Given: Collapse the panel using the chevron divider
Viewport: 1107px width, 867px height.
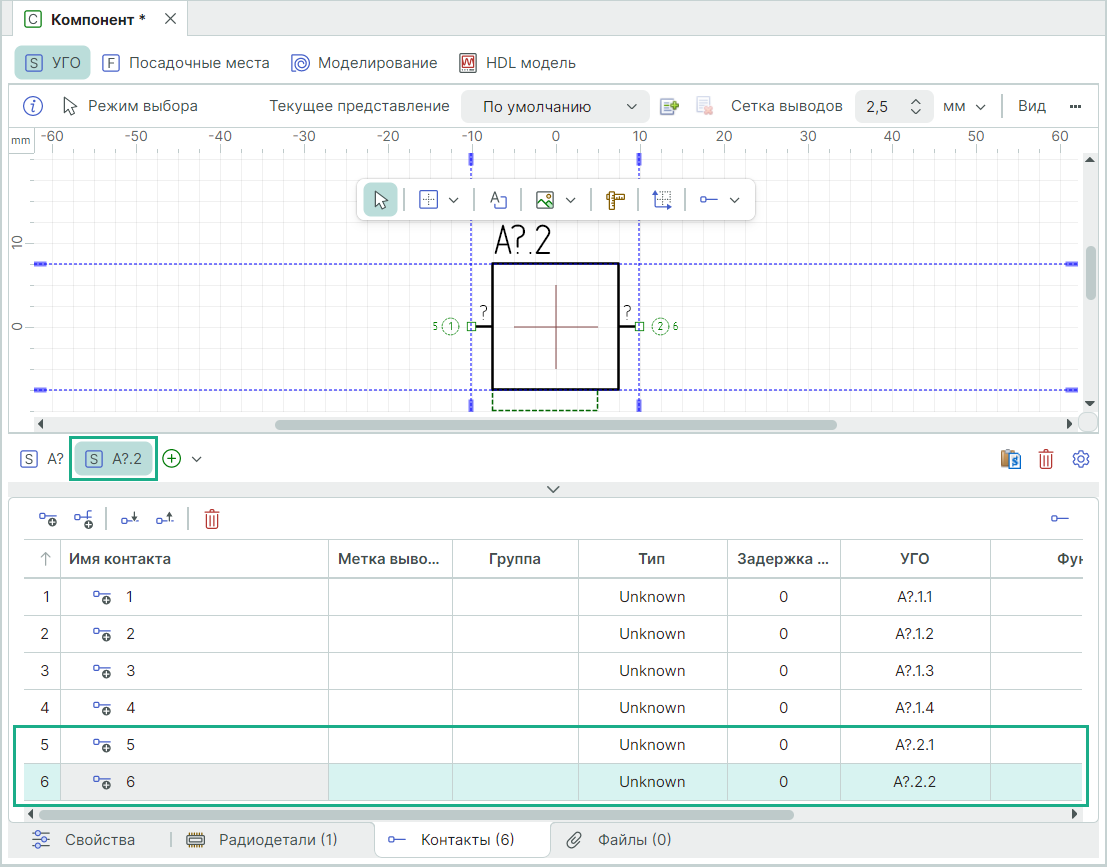Looking at the screenshot, I should point(553,489).
